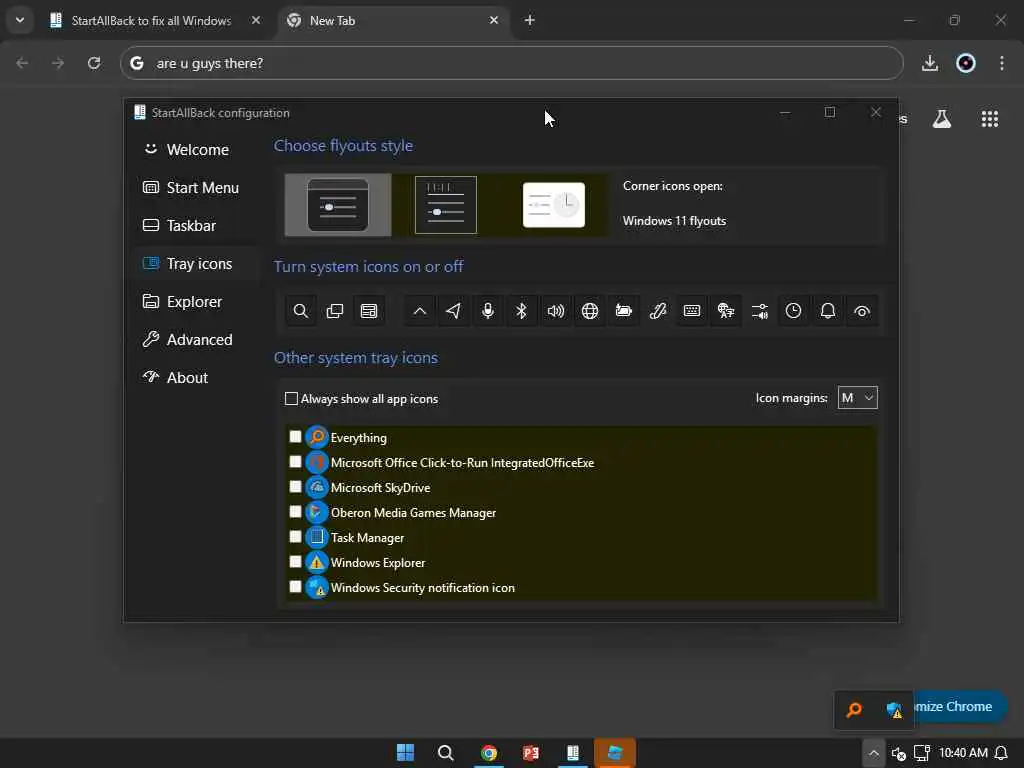Screen dimensions: 1024x768
Task: Check Windows Security notification icon checkbox
Action: coord(295,586)
